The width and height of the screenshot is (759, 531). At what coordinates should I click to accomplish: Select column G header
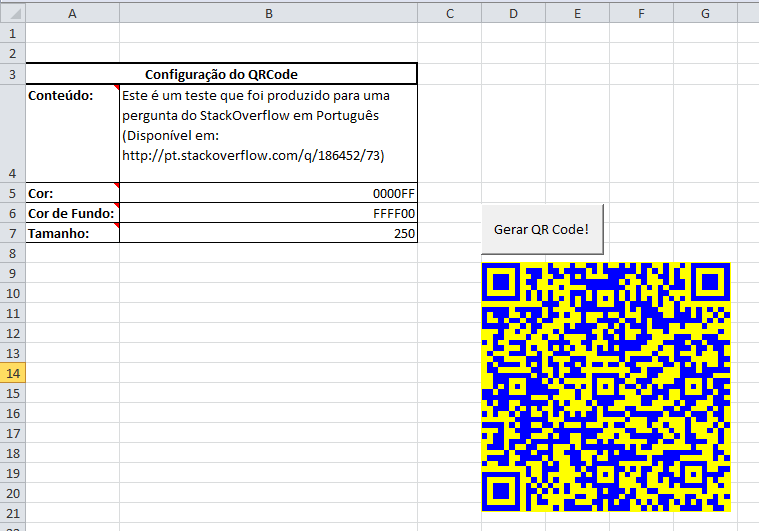(705, 14)
